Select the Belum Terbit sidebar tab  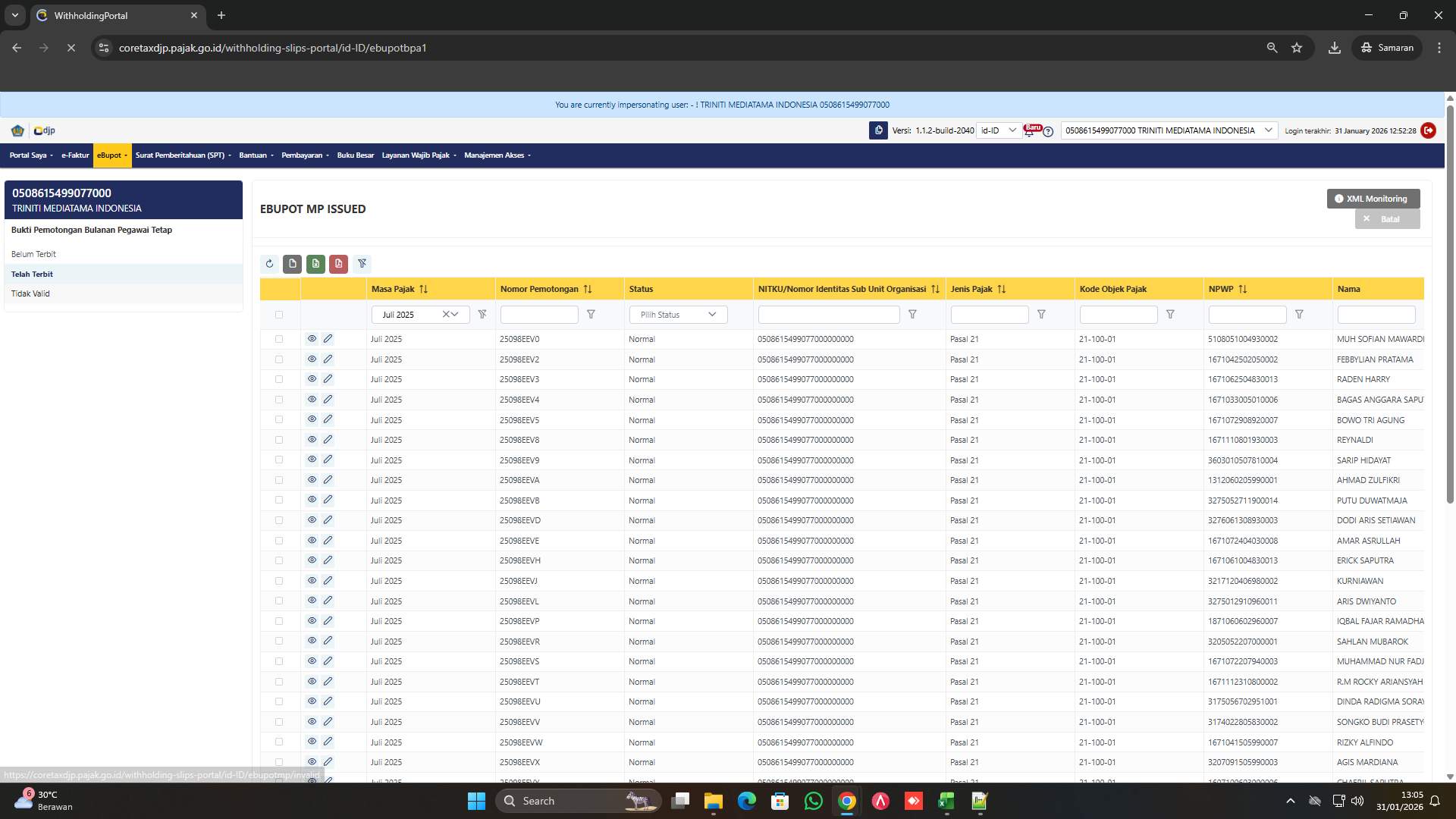pos(34,254)
